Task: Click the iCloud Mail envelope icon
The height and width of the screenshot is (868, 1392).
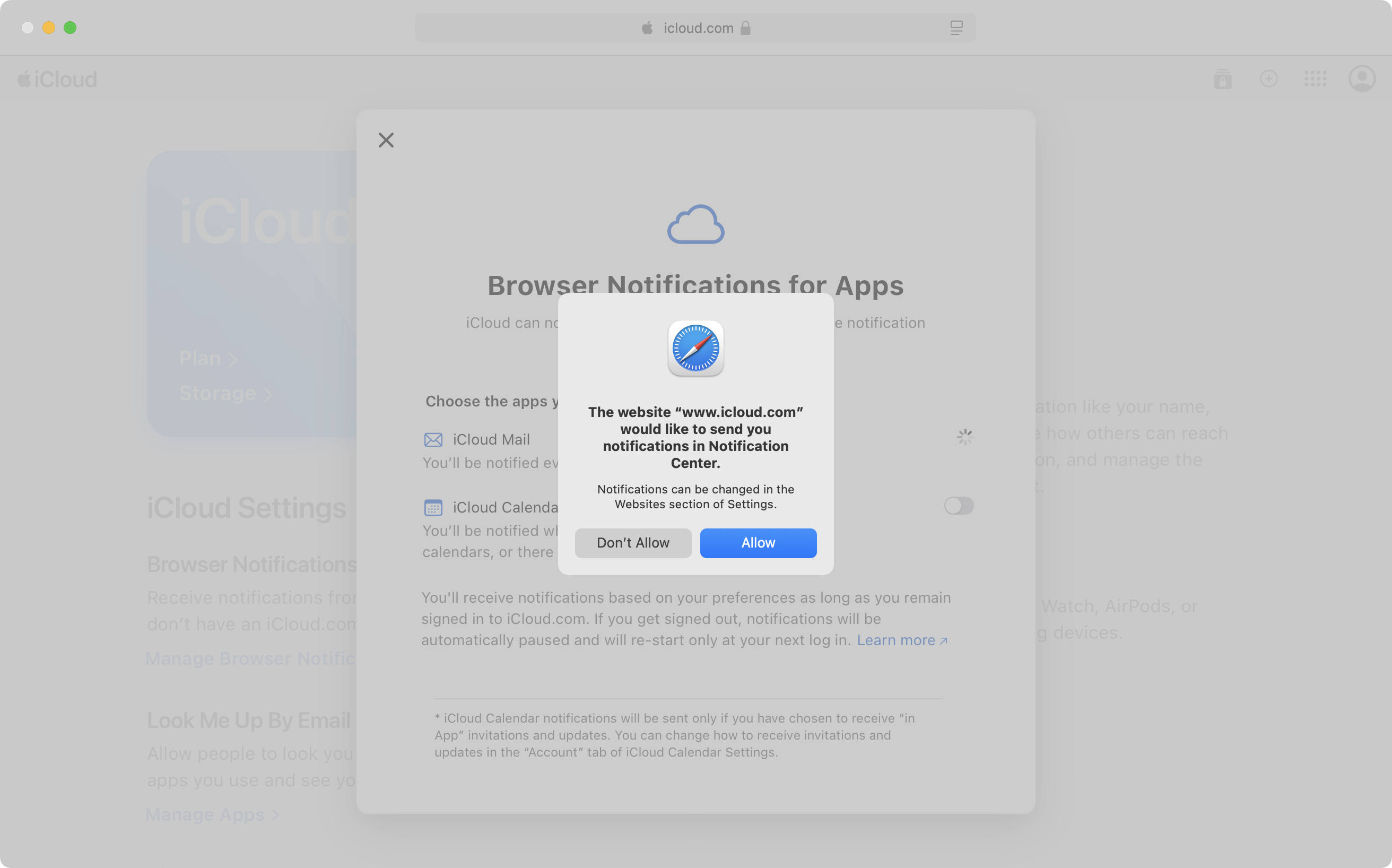Action: pyautogui.click(x=433, y=440)
